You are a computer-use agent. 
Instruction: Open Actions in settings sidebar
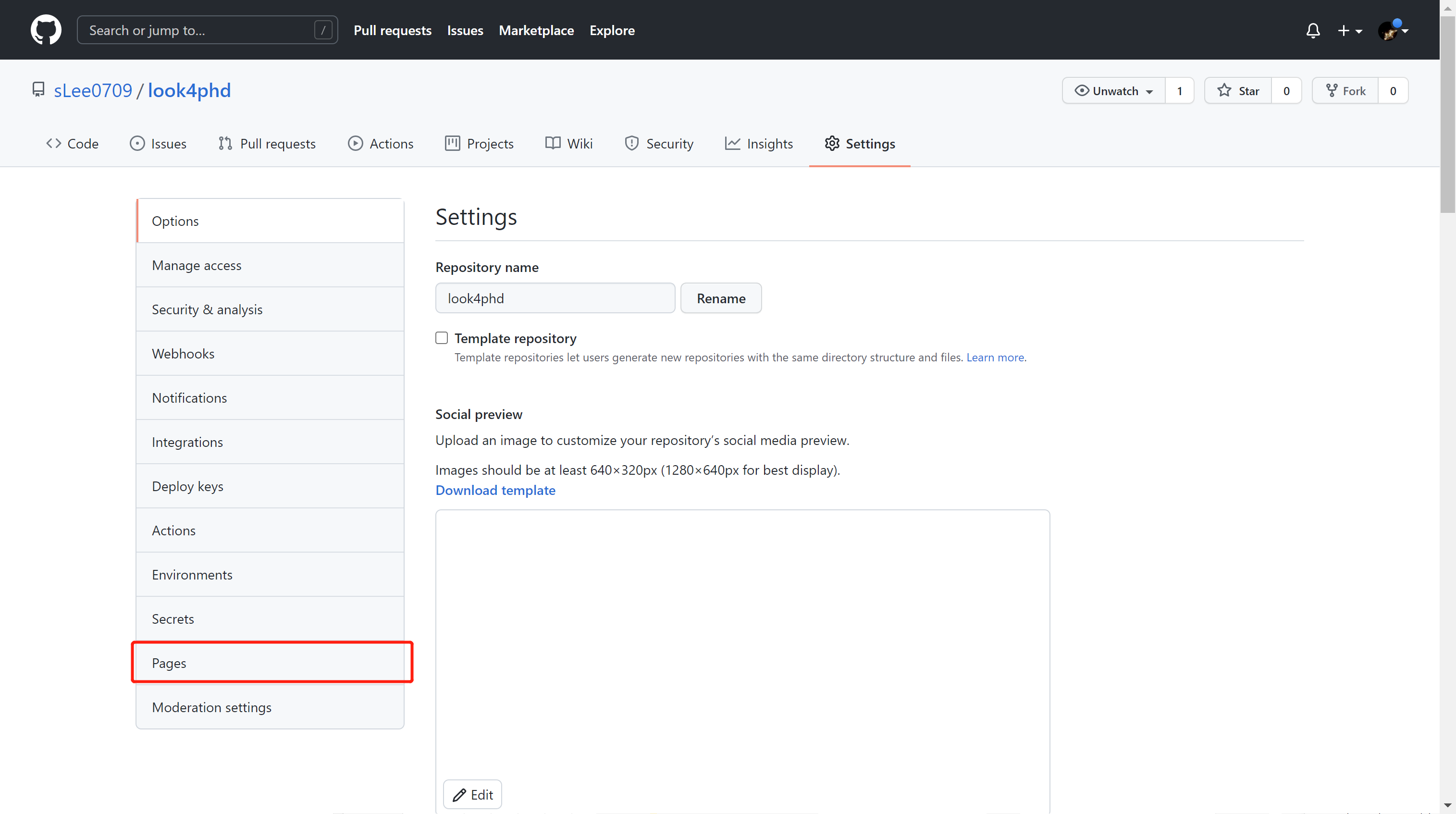tap(270, 530)
